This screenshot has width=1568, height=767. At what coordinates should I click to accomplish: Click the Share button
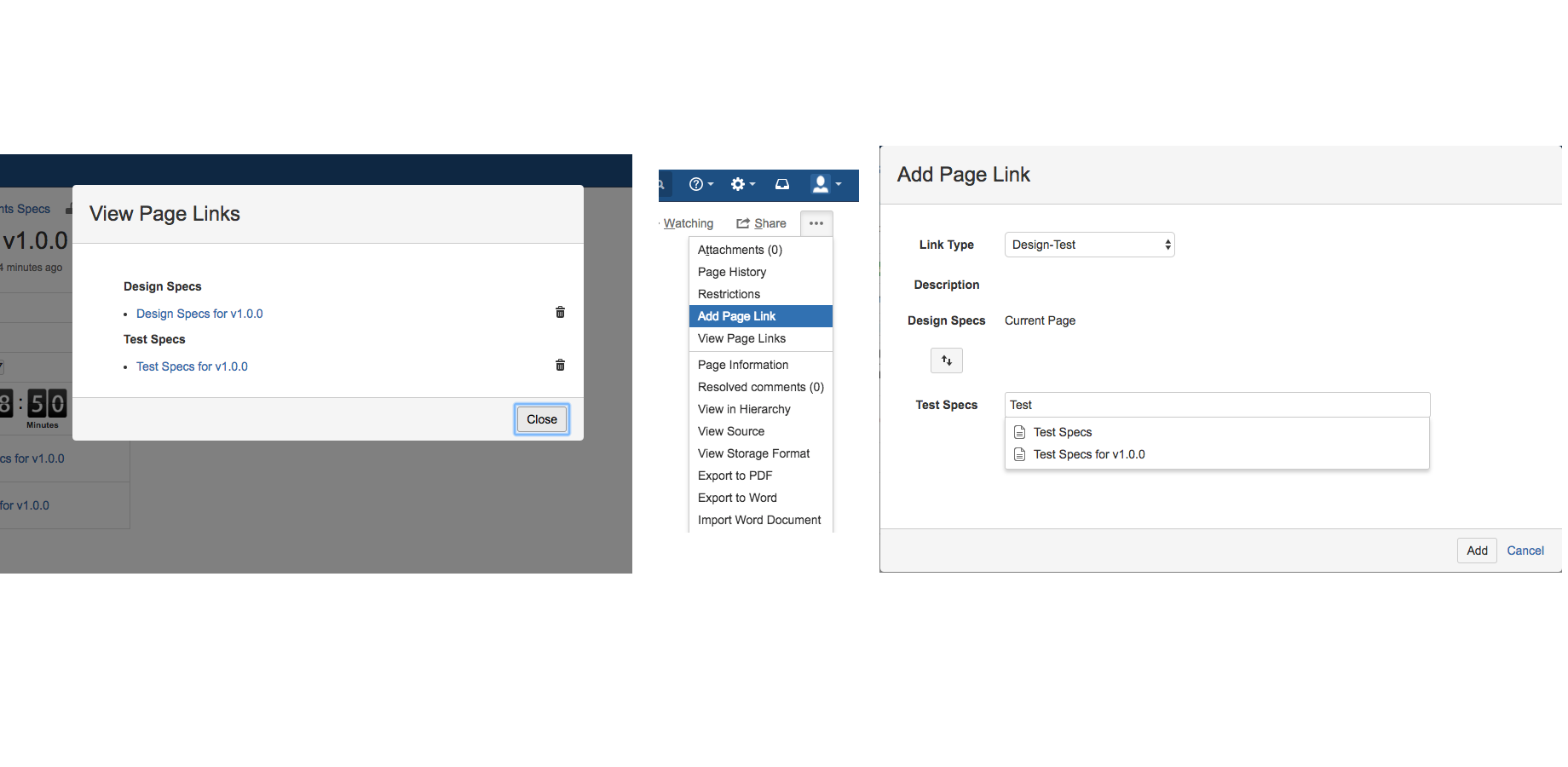pos(761,223)
